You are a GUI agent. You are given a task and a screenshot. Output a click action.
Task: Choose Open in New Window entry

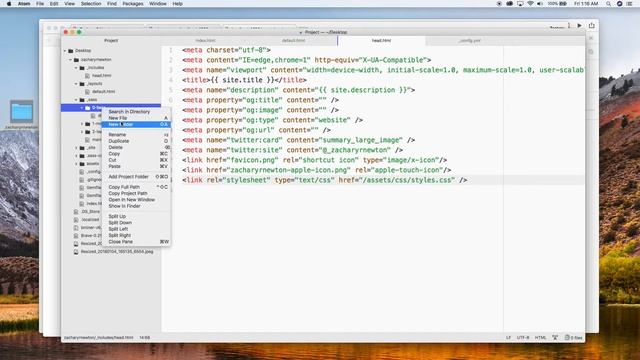(x=136, y=200)
